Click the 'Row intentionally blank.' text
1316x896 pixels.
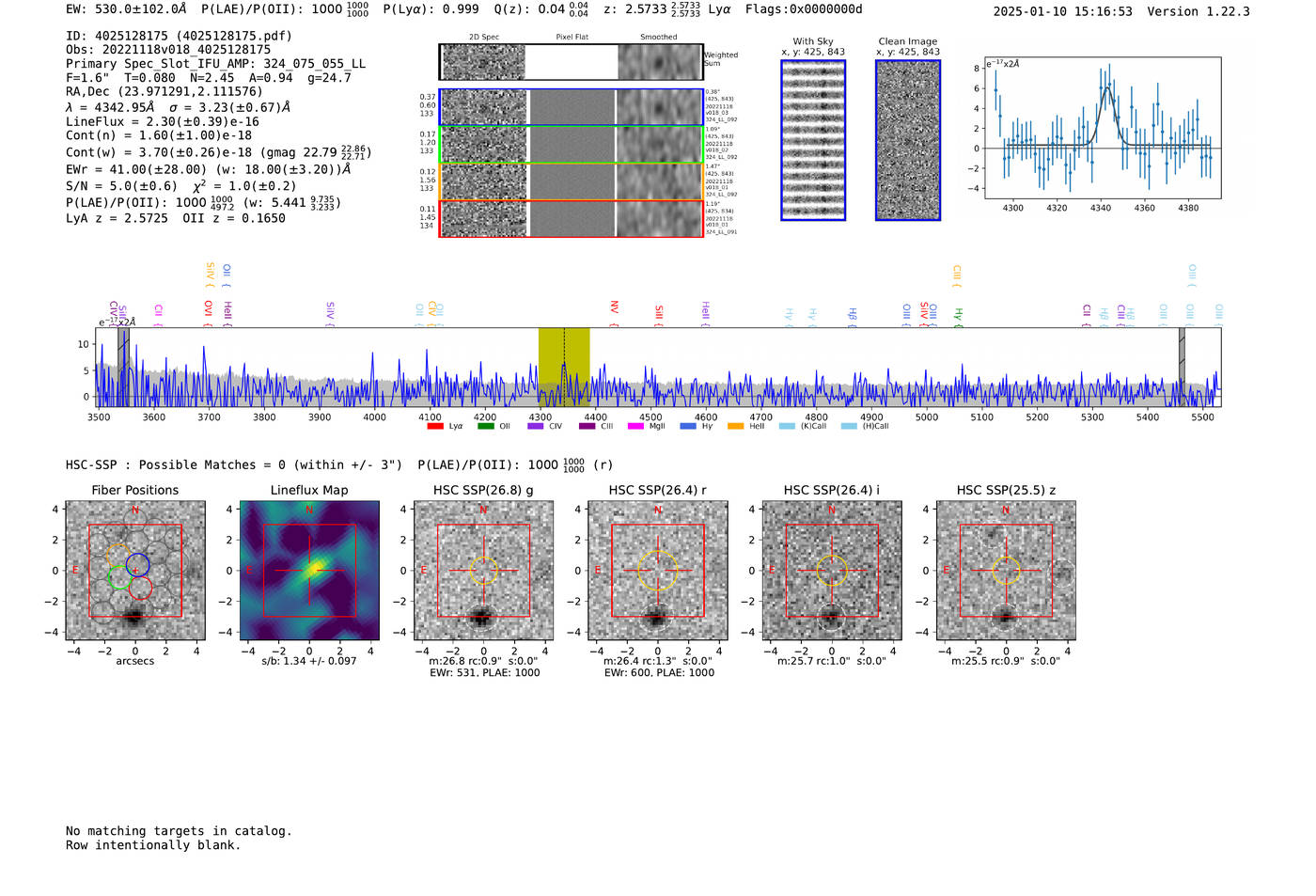click(x=153, y=845)
